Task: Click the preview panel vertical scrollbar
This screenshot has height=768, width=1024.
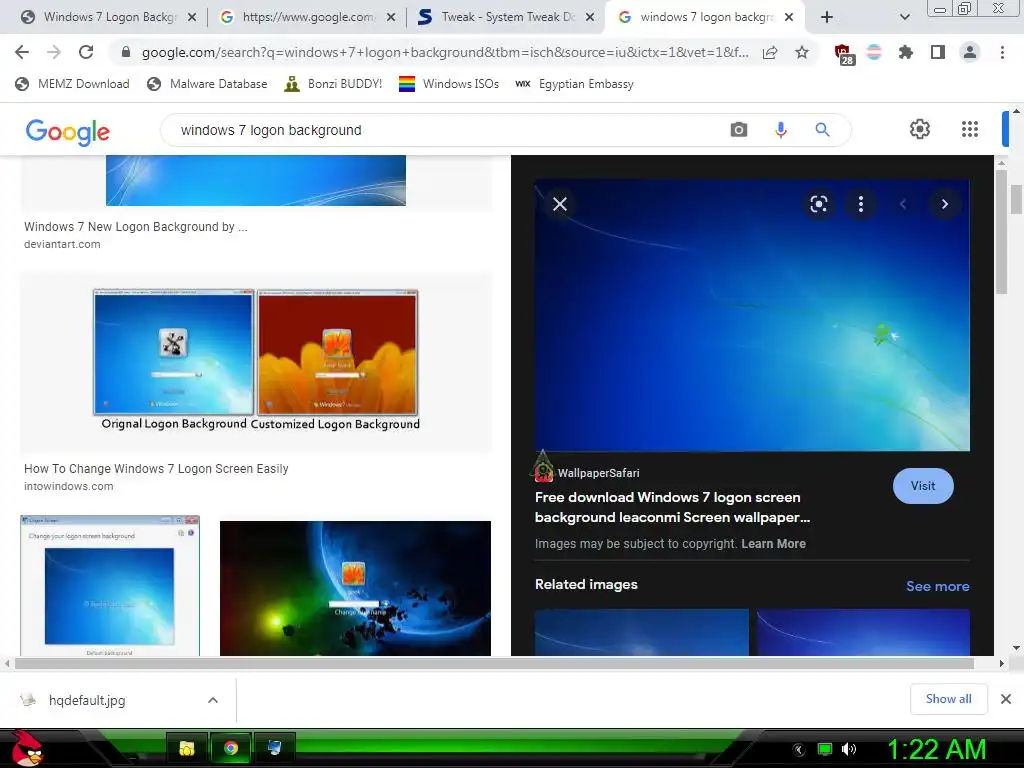Action: tap(1001, 231)
